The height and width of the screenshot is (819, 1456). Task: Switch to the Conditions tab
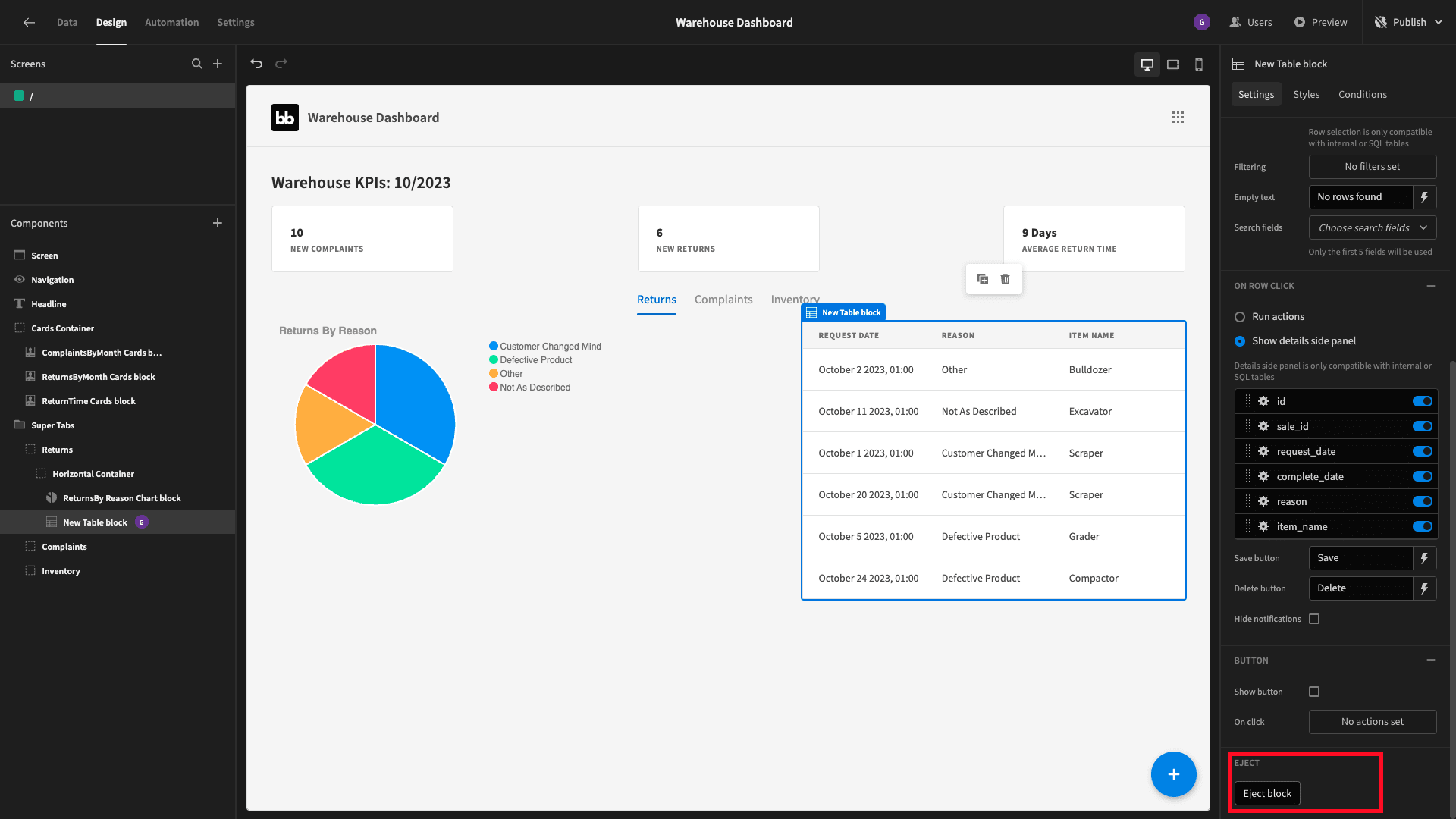(1362, 95)
